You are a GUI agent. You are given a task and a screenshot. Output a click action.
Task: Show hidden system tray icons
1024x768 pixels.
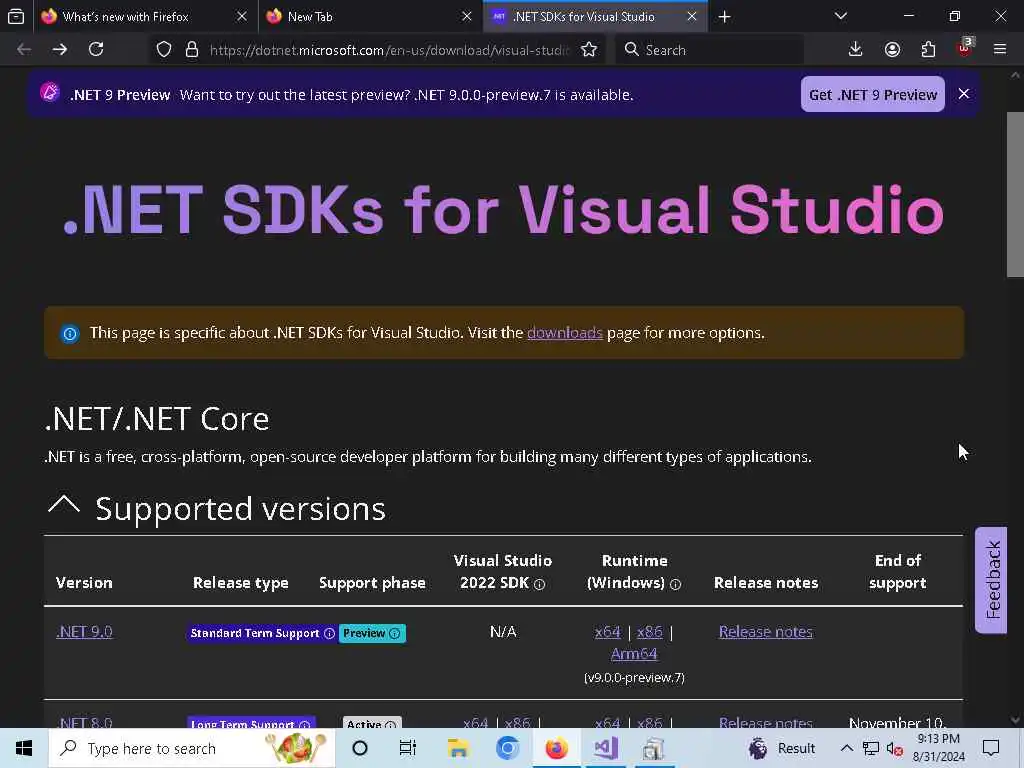[846, 748]
